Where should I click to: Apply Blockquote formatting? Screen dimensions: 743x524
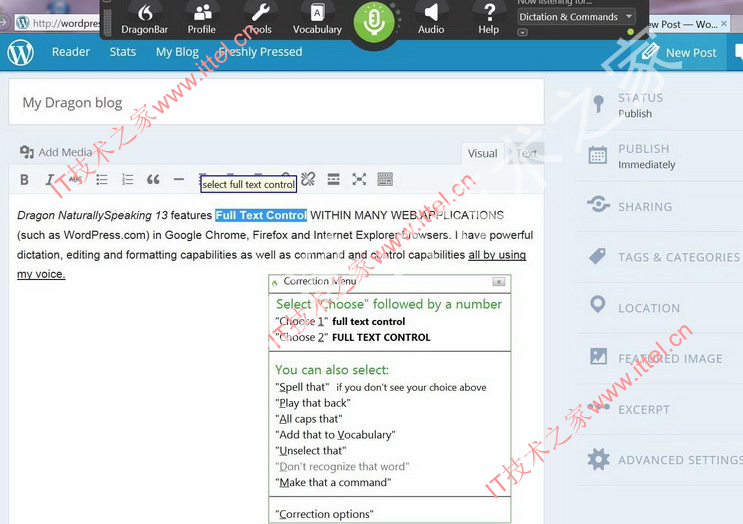point(153,180)
